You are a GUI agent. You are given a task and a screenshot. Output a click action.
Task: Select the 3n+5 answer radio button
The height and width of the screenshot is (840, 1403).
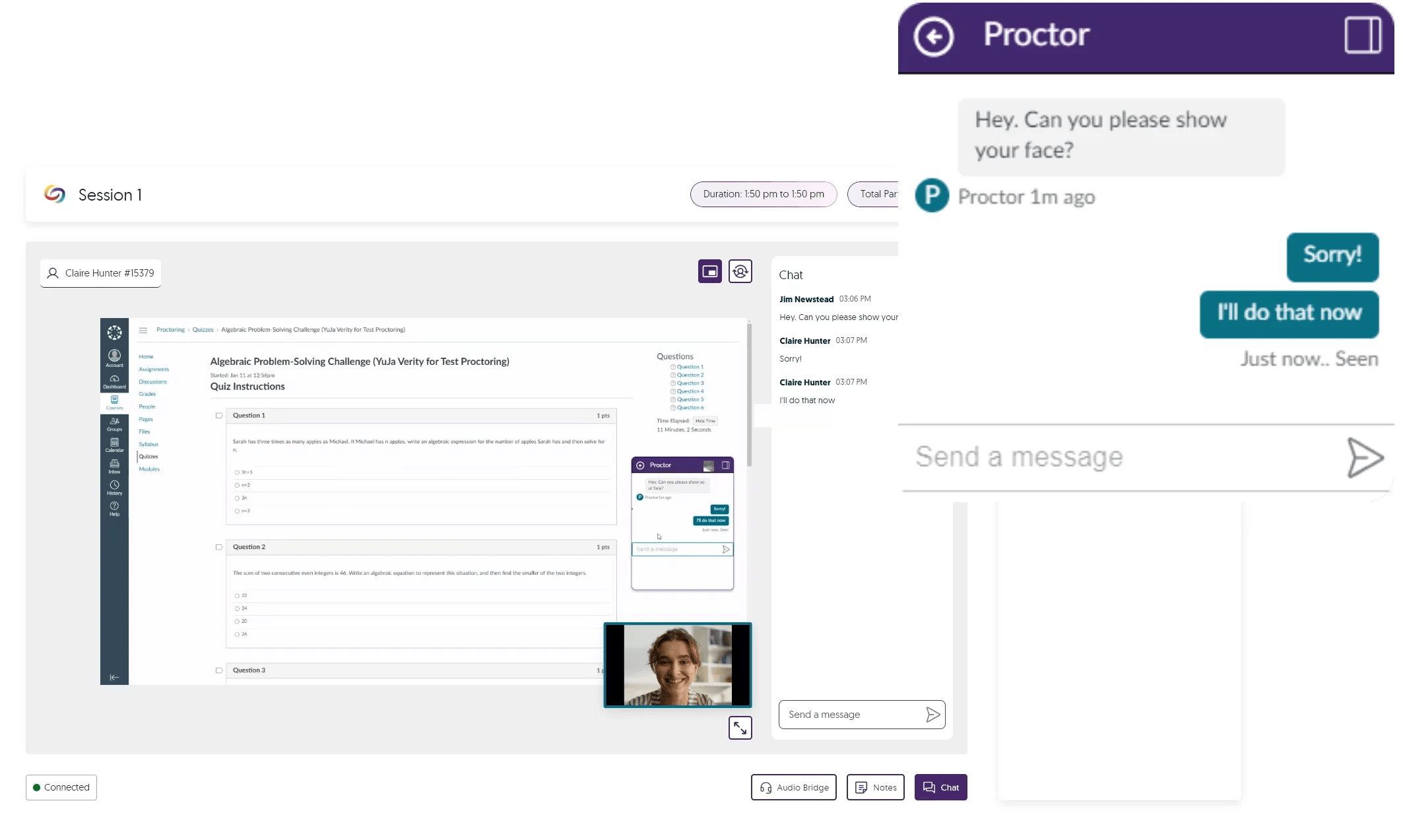[x=237, y=472]
